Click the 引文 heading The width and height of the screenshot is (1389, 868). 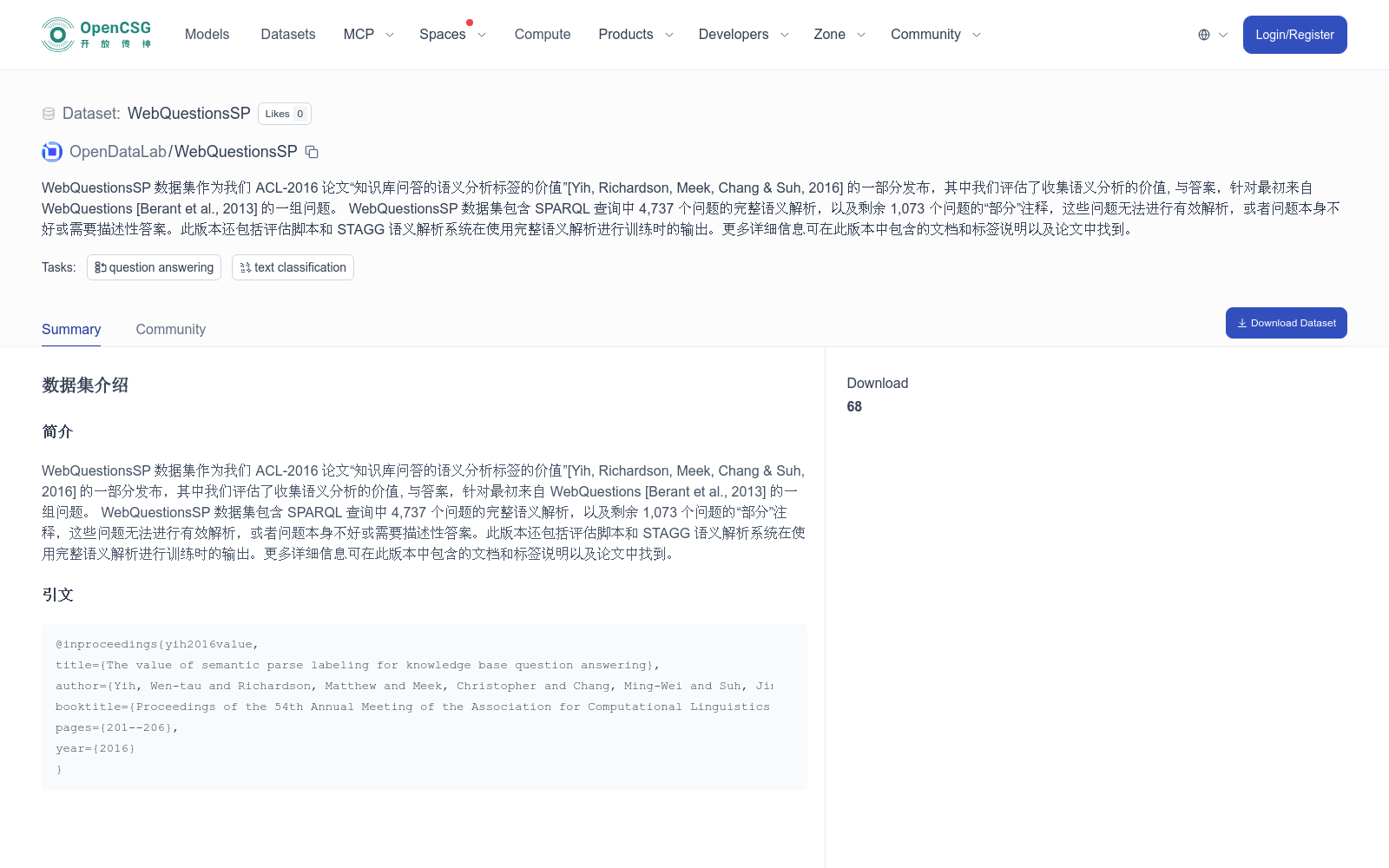[57, 595]
